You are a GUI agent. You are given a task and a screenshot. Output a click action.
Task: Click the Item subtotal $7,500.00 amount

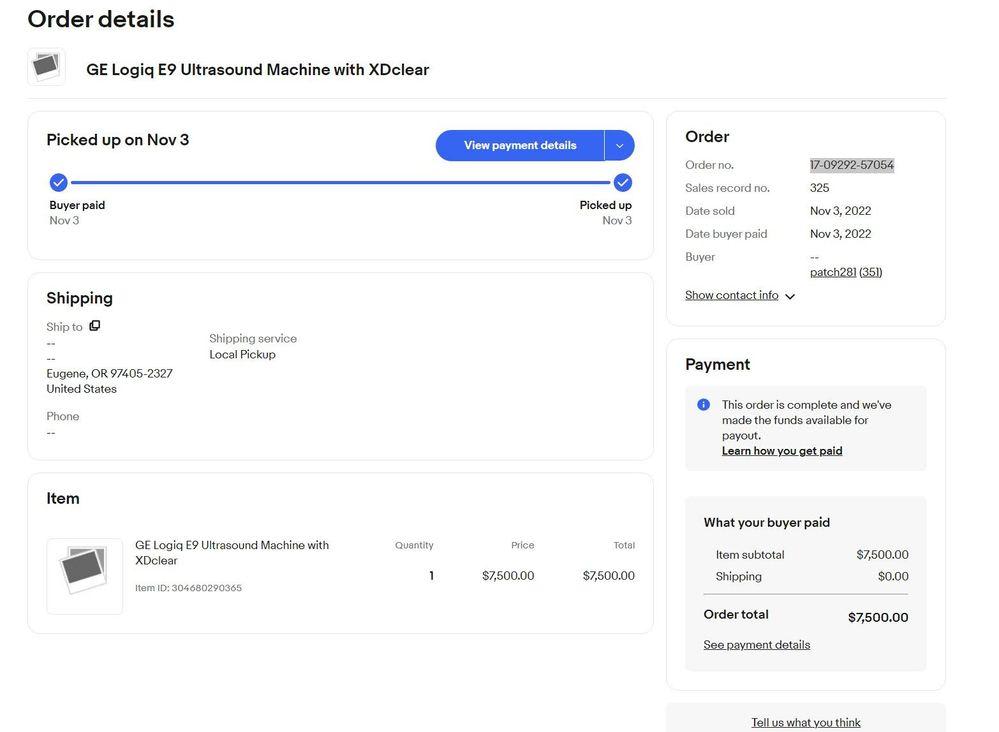click(882, 555)
